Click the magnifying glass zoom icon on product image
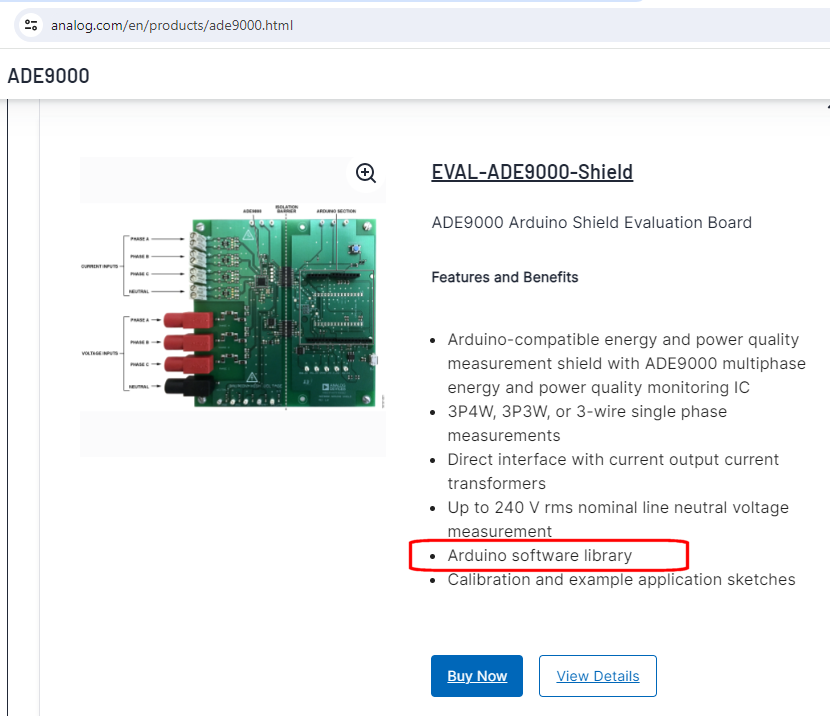This screenshot has width=830, height=716. click(x=365, y=173)
